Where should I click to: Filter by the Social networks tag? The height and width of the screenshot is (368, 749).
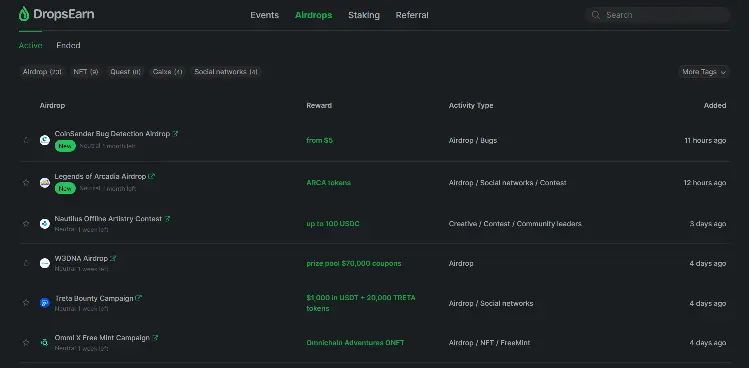[225, 72]
